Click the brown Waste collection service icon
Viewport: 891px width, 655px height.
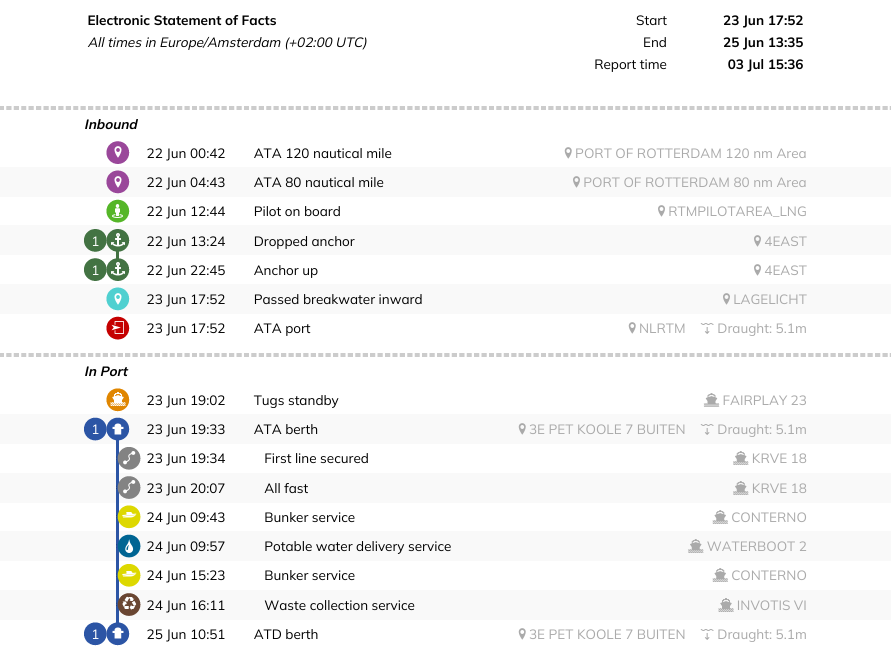[129, 605]
